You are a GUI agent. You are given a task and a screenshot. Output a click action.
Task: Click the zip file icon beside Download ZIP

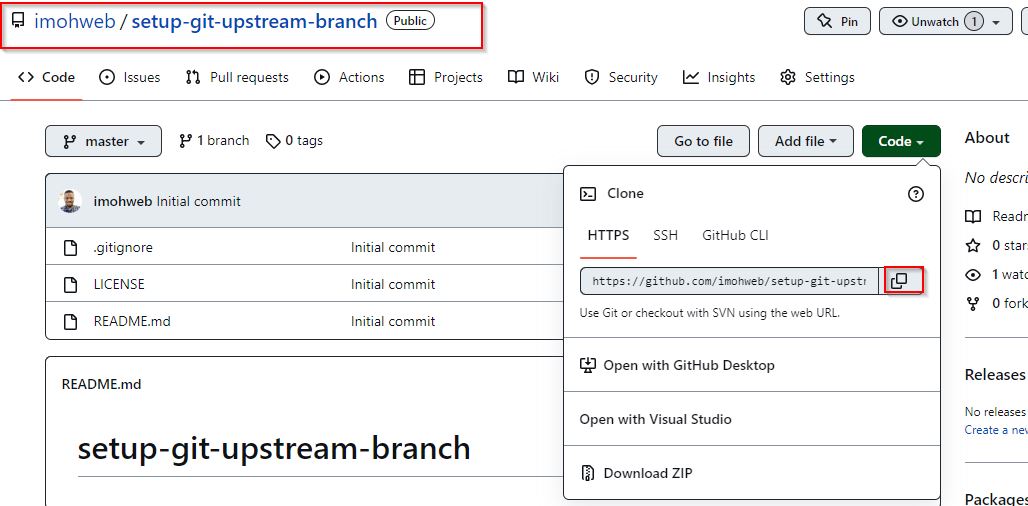pos(587,473)
